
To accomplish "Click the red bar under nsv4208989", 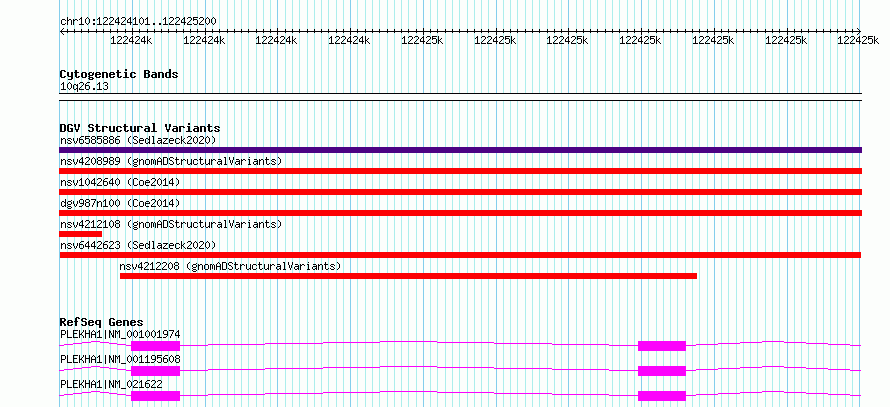I will point(460,171).
